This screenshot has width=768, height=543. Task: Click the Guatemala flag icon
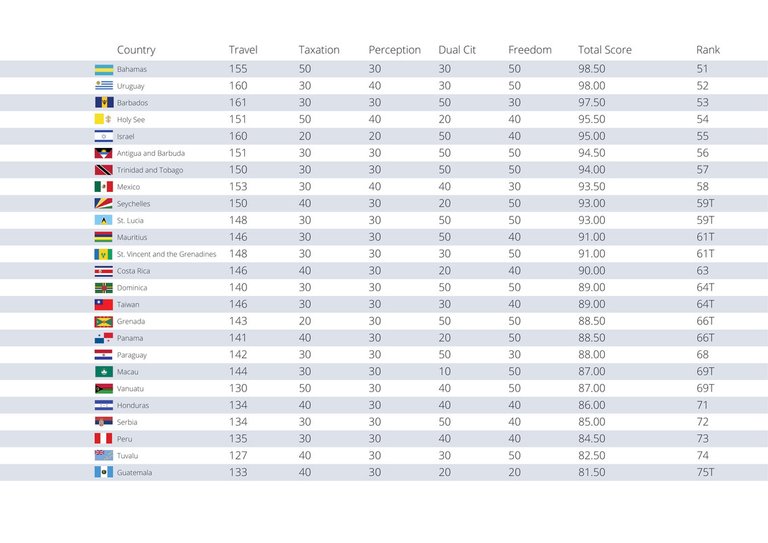tap(103, 472)
